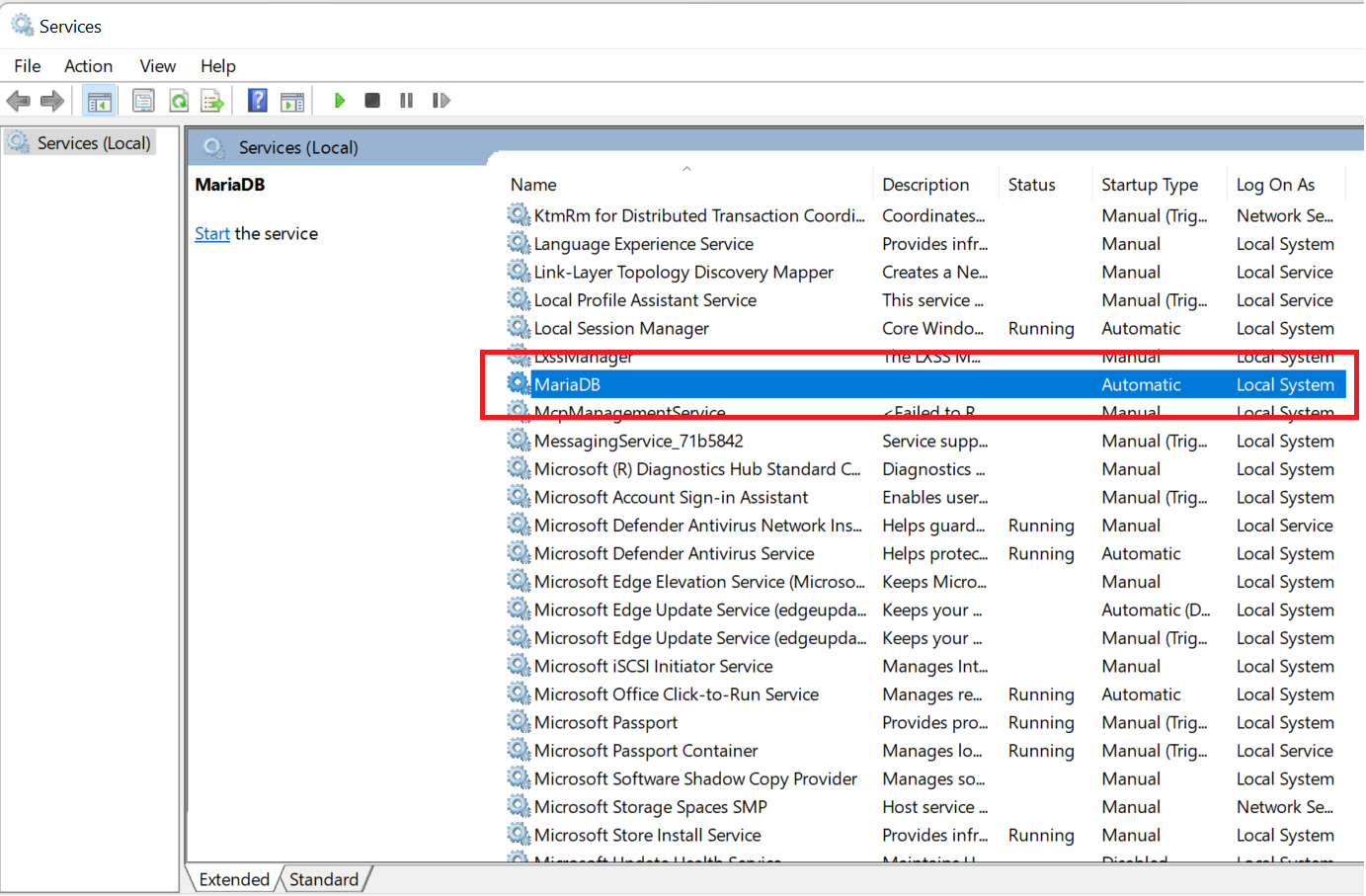Click the Start Service play icon

click(340, 101)
